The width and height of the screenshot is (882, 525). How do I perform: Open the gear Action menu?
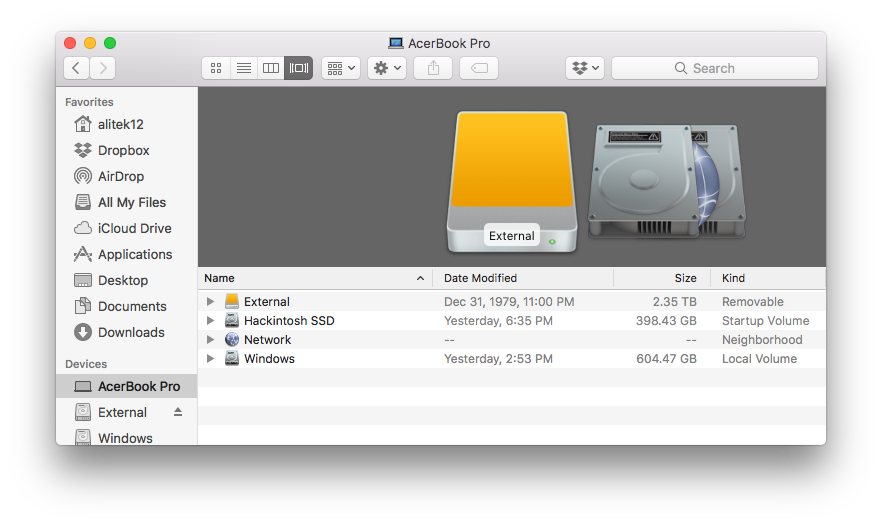[387, 68]
